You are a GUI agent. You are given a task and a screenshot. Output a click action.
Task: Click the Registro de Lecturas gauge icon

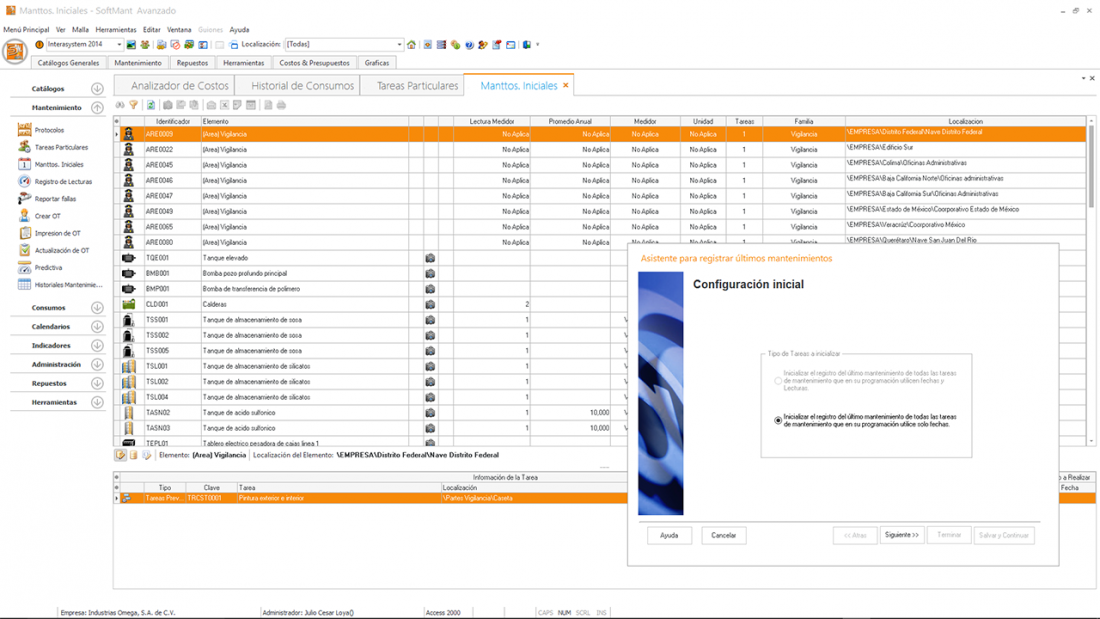[x=25, y=182]
